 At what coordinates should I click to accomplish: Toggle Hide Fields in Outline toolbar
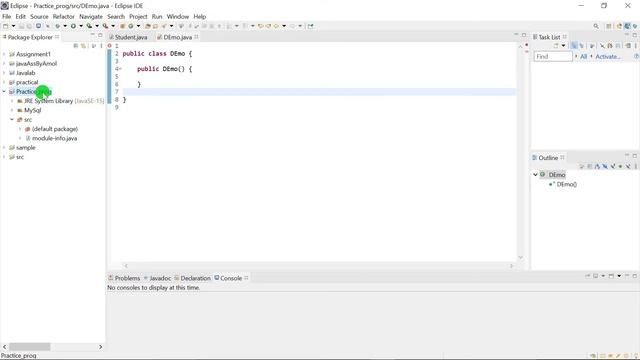pos(605,166)
